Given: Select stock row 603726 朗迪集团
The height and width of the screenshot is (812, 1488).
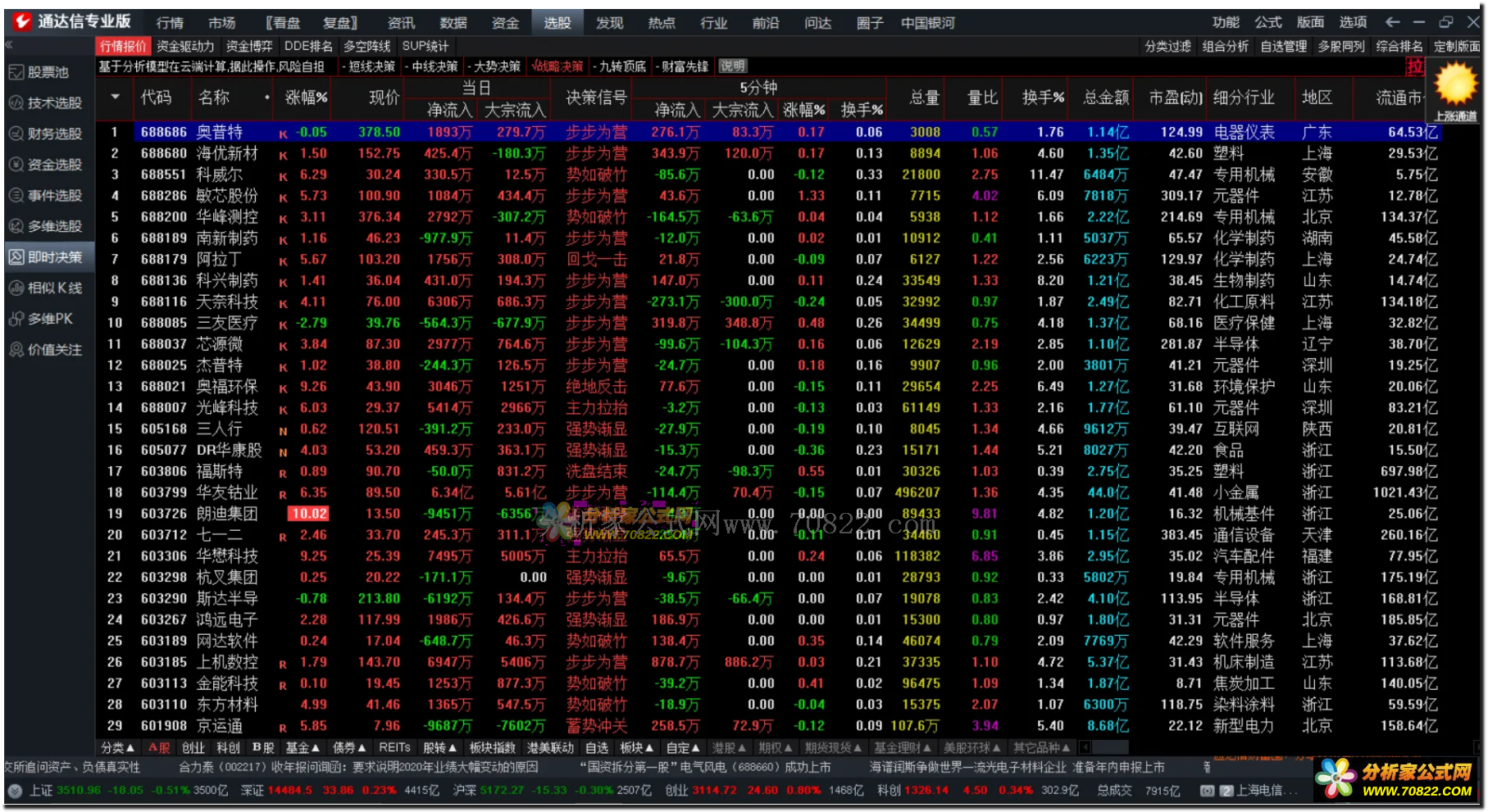Looking at the screenshot, I should pos(768,514).
